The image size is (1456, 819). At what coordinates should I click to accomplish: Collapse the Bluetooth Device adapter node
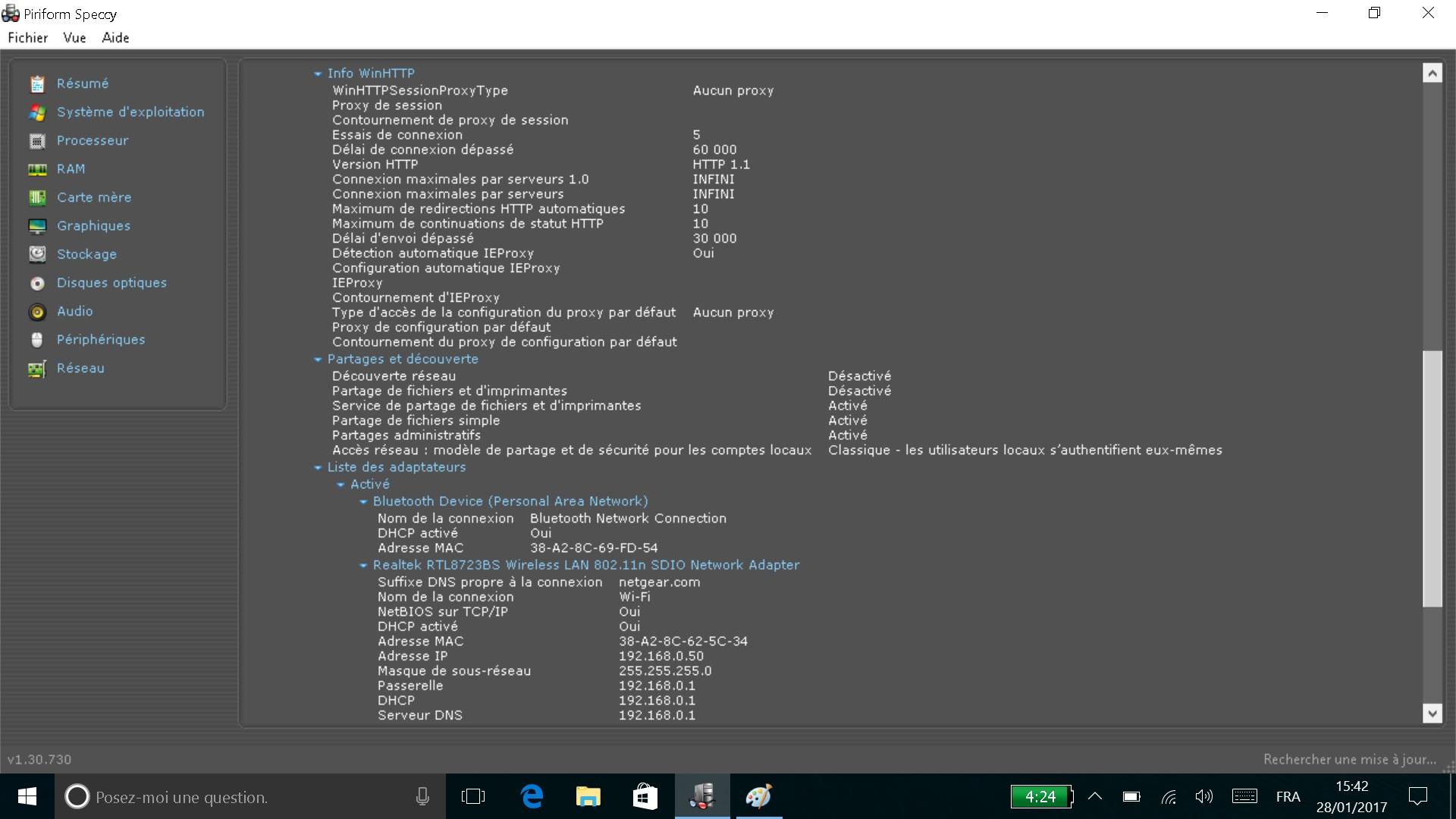pos(363,502)
